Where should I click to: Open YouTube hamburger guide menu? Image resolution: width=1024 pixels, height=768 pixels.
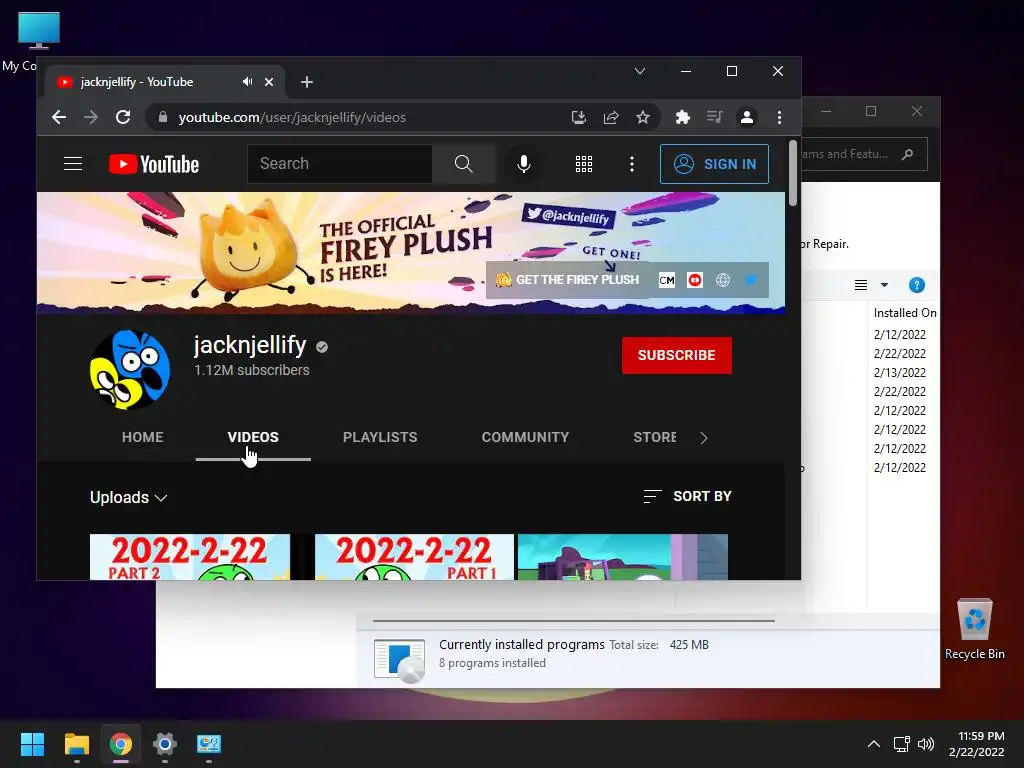73,163
